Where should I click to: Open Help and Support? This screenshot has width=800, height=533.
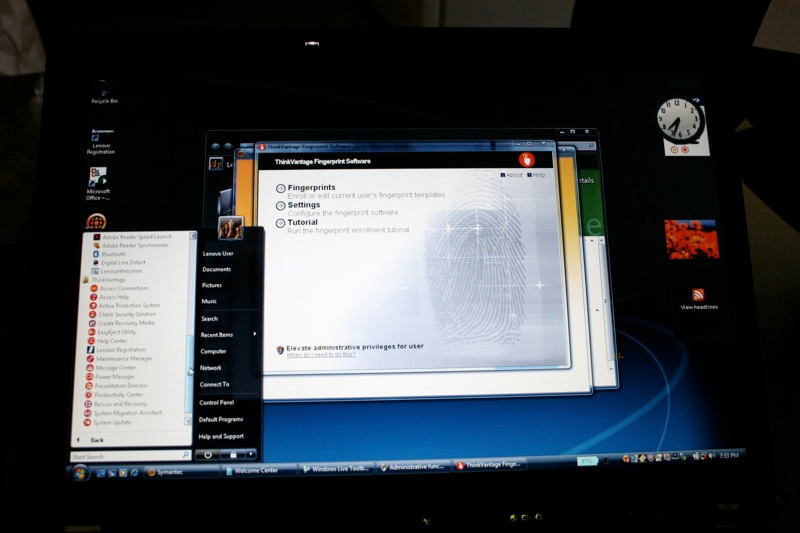(x=221, y=437)
